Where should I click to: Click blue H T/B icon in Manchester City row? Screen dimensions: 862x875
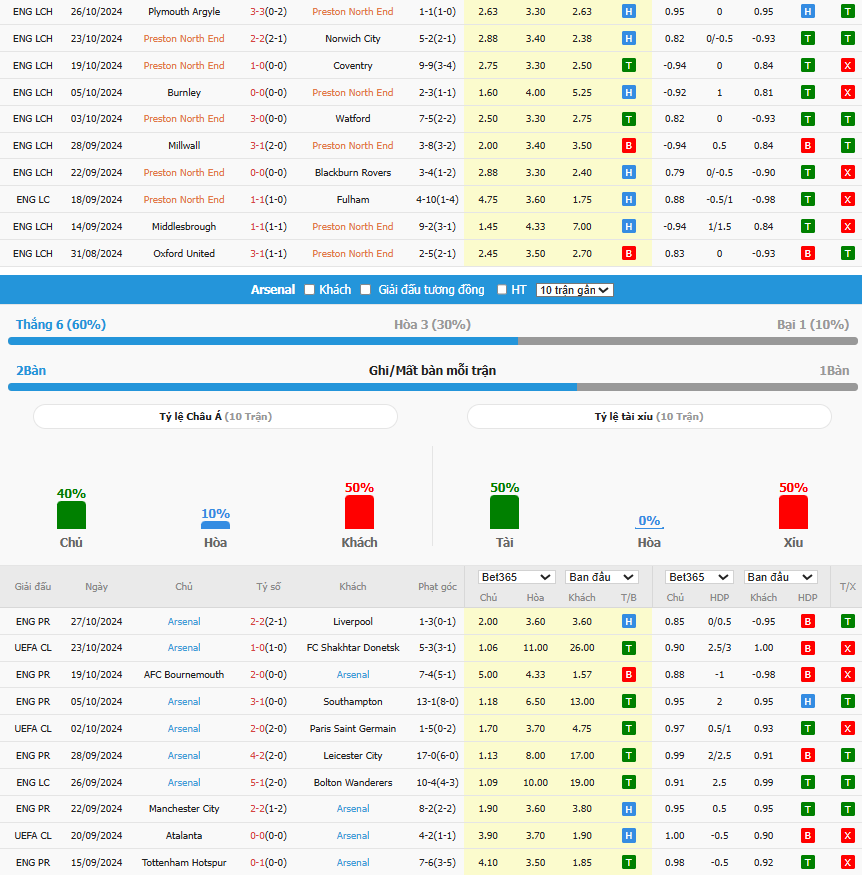click(629, 809)
